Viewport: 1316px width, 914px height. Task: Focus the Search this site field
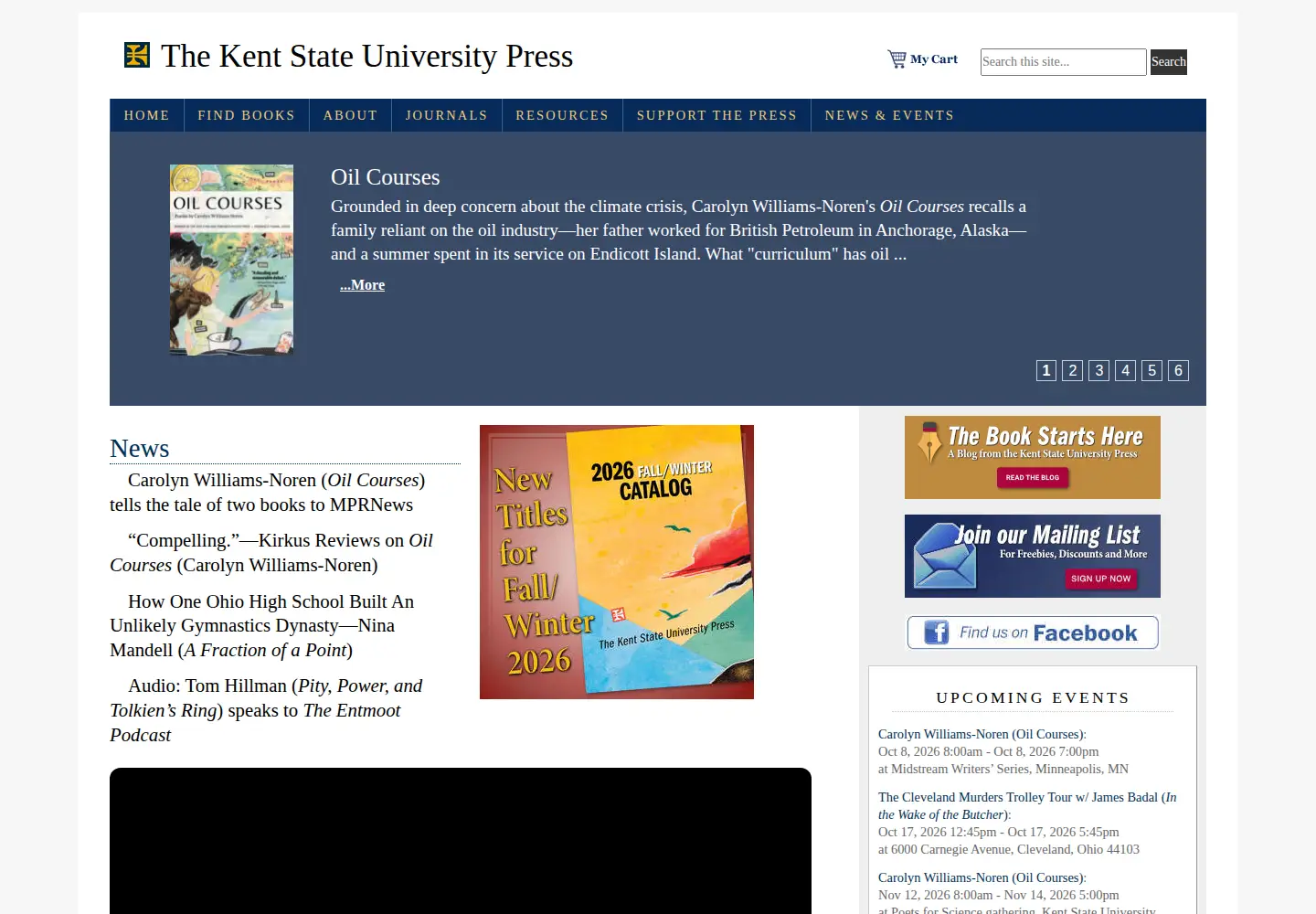point(1063,62)
